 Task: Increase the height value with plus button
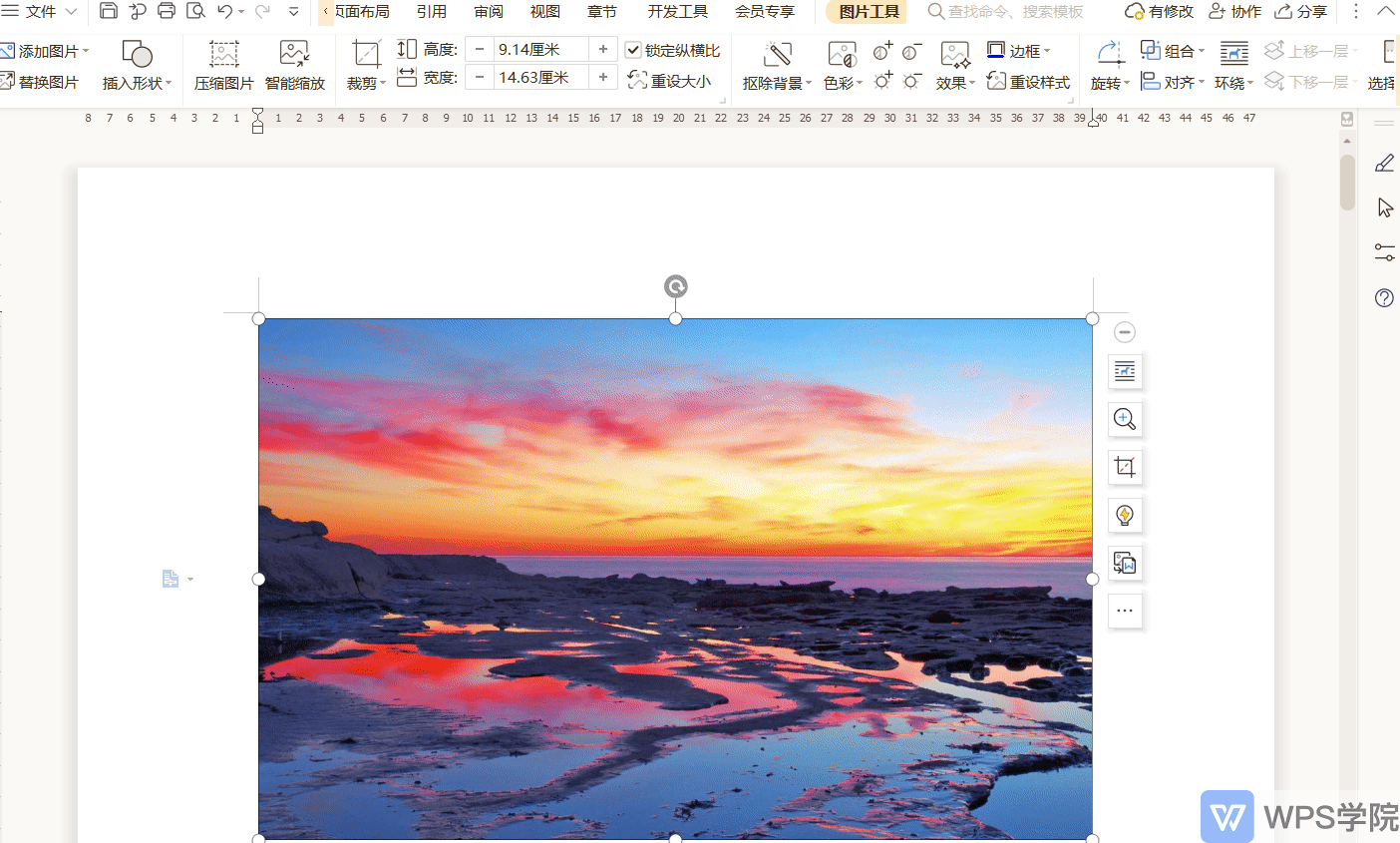[603, 49]
